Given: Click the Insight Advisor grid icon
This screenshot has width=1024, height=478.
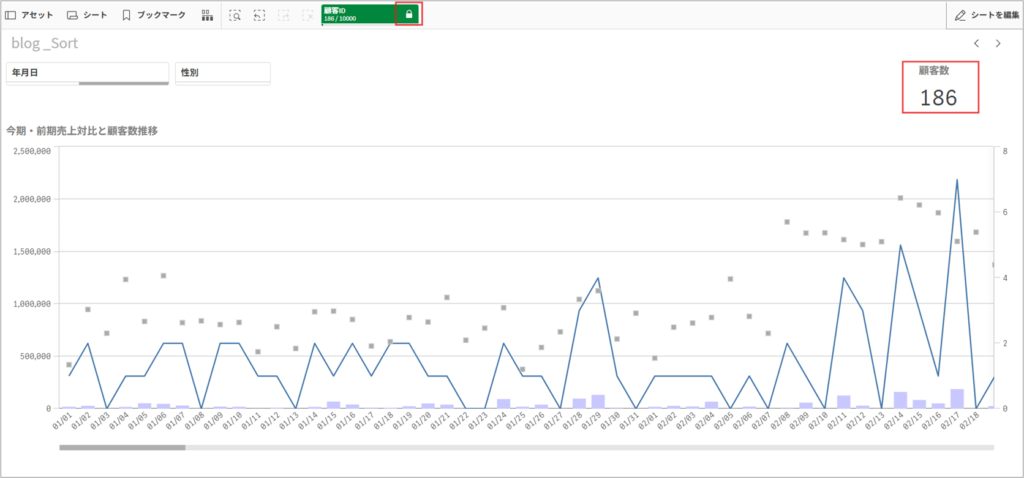Looking at the screenshot, I should coord(207,15).
